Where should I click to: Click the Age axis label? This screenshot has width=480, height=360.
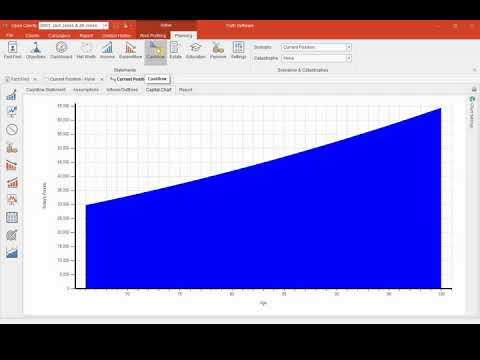[x=263, y=303]
